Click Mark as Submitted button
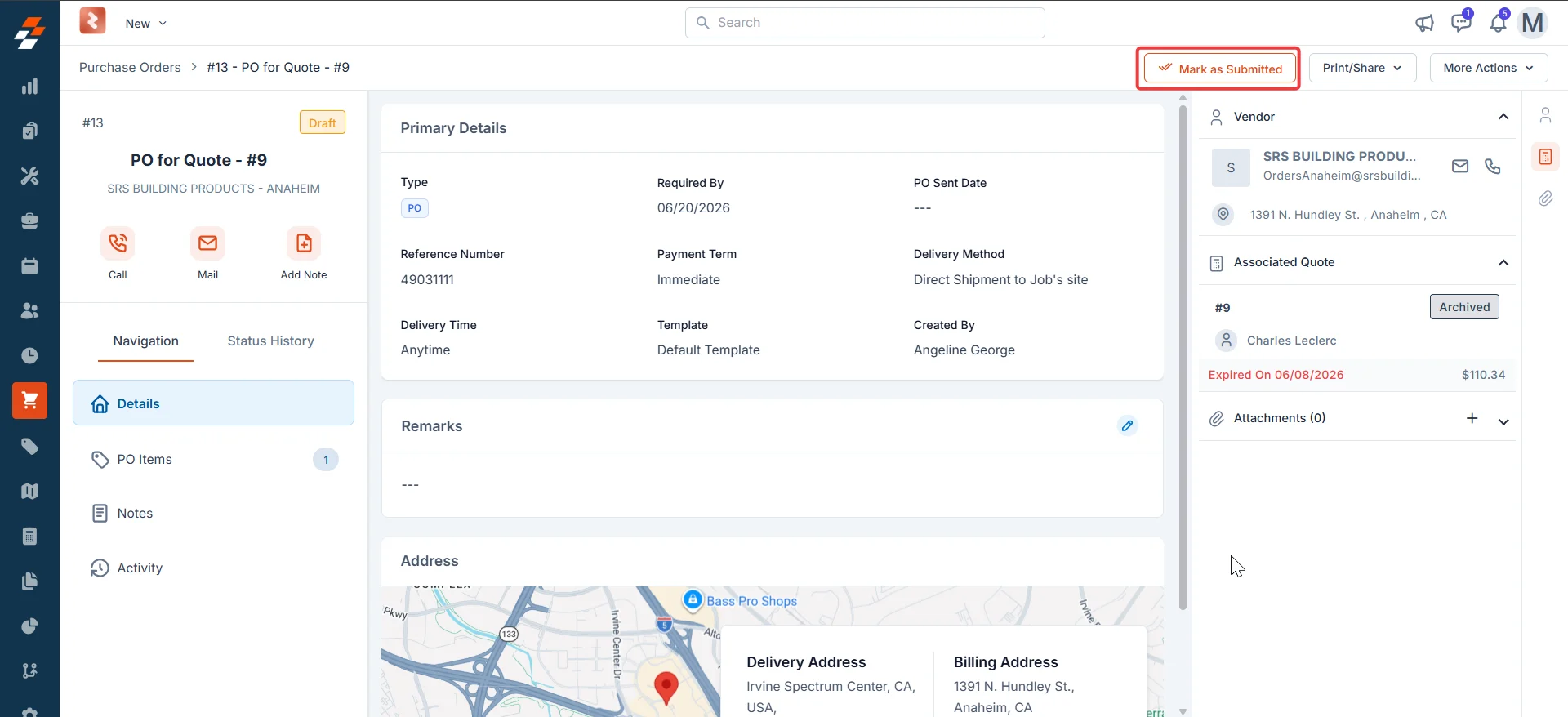The width and height of the screenshot is (1568, 717). (x=1220, y=69)
